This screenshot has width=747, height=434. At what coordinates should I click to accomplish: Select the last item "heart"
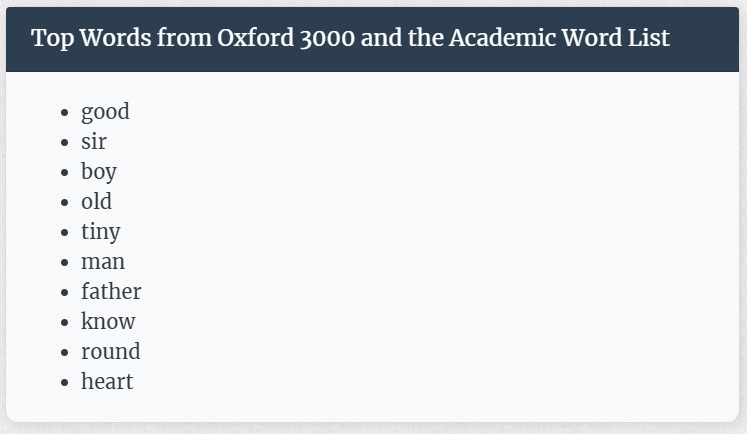[107, 381]
